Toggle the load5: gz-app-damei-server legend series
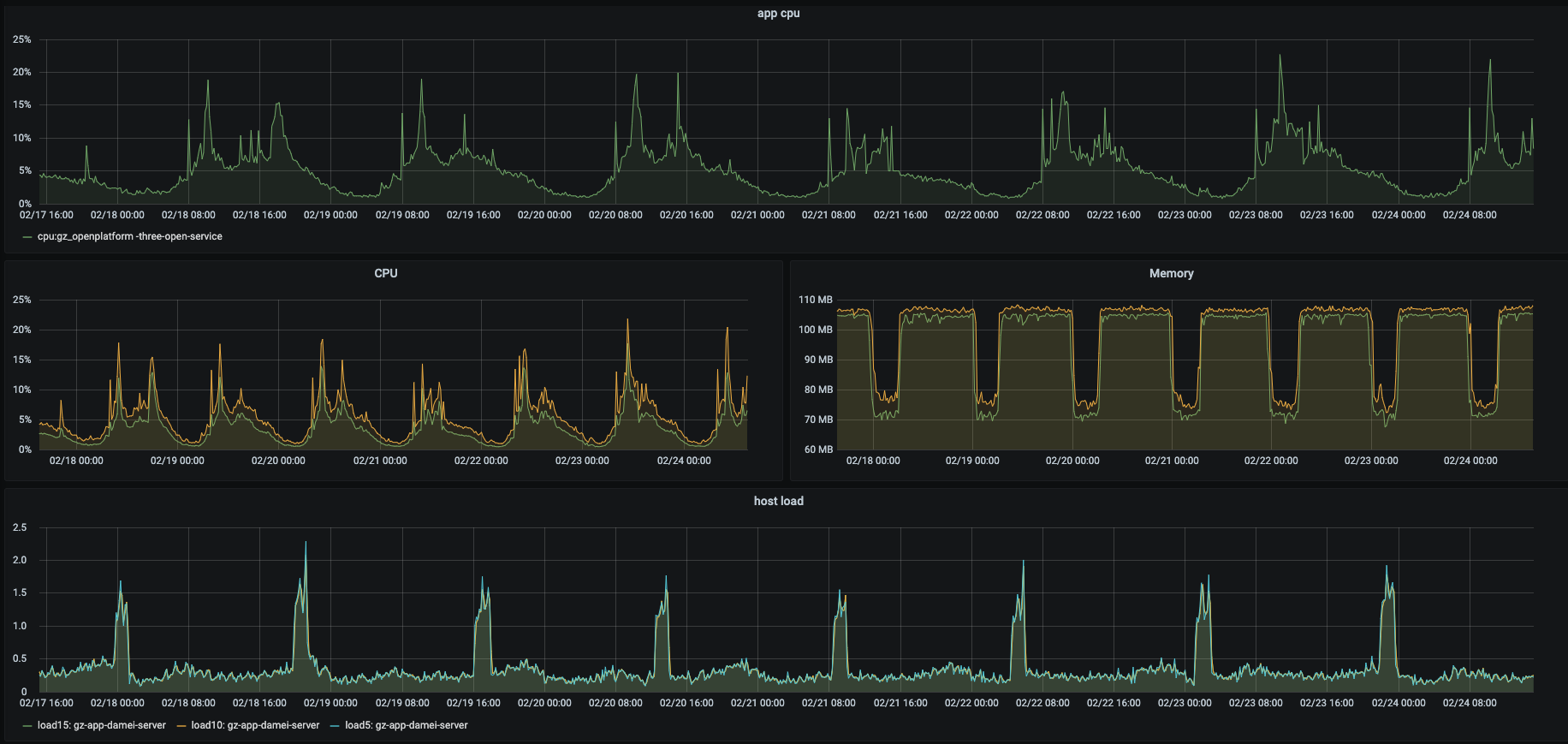1568x744 pixels. click(x=407, y=725)
